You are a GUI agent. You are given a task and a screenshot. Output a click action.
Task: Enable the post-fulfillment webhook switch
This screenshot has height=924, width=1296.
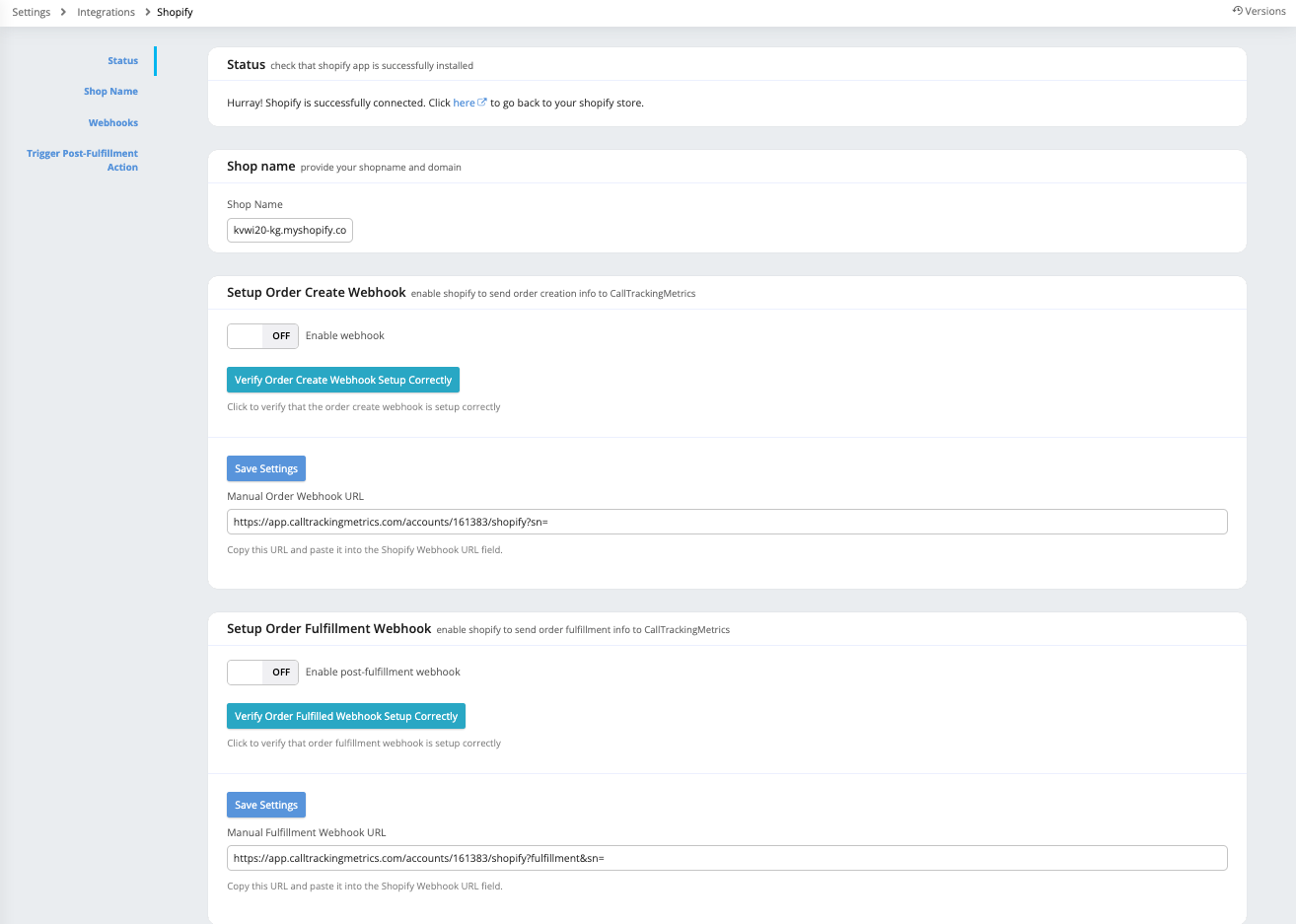tap(262, 673)
